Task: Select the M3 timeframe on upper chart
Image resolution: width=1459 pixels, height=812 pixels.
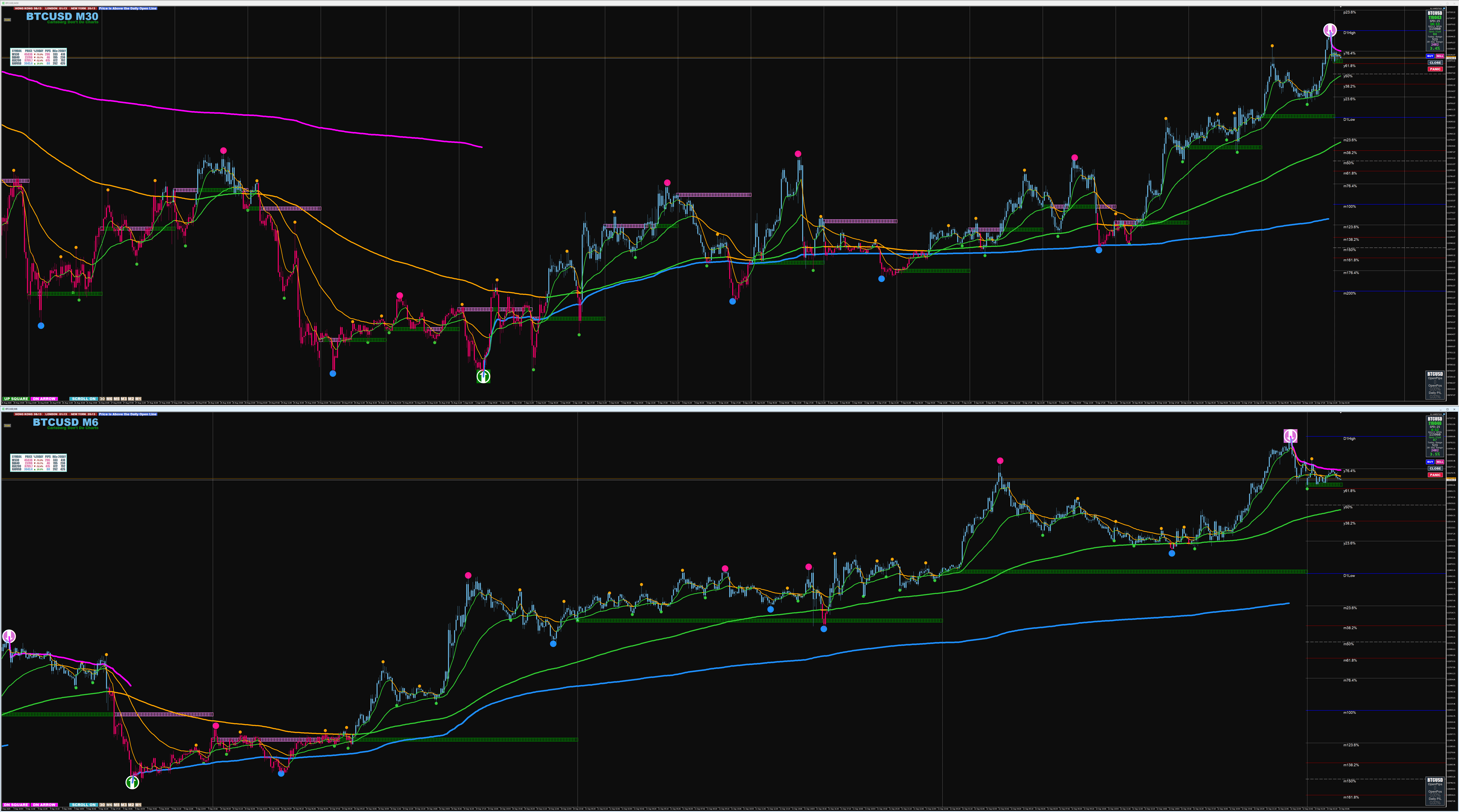Action: coord(124,399)
